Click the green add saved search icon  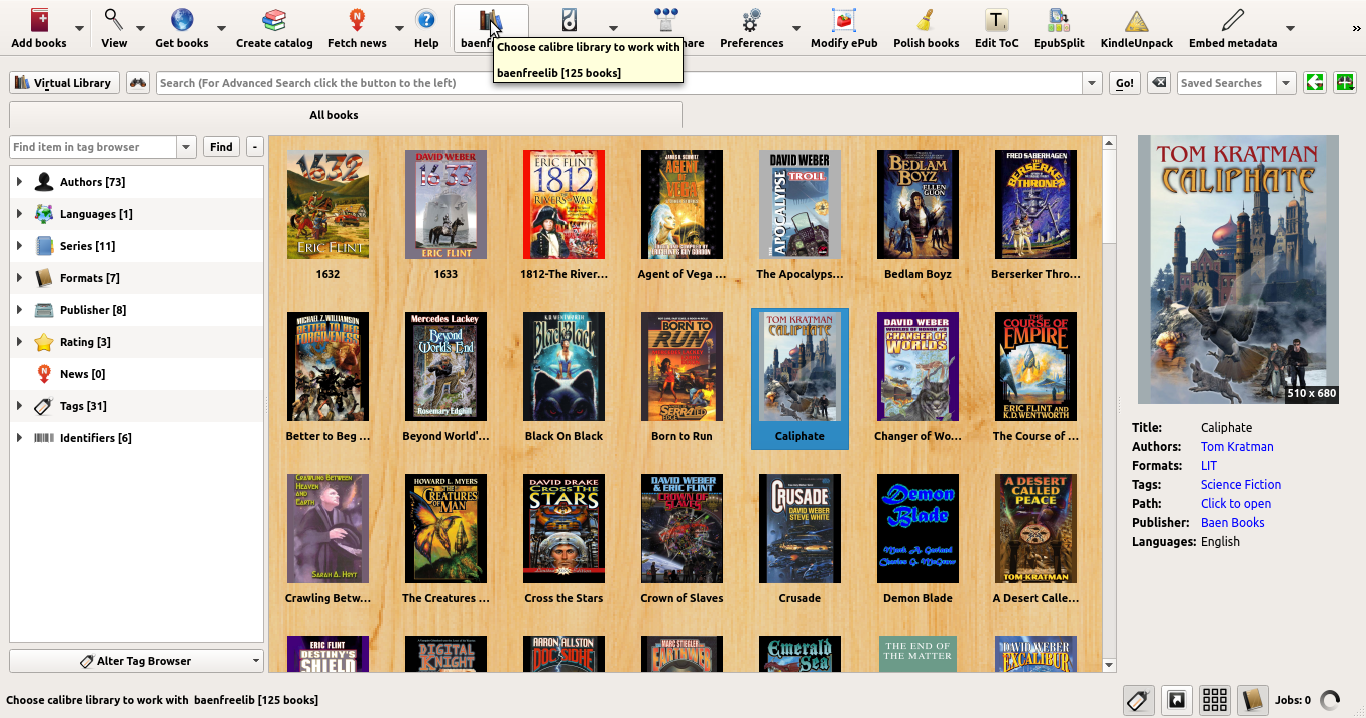click(1344, 83)
